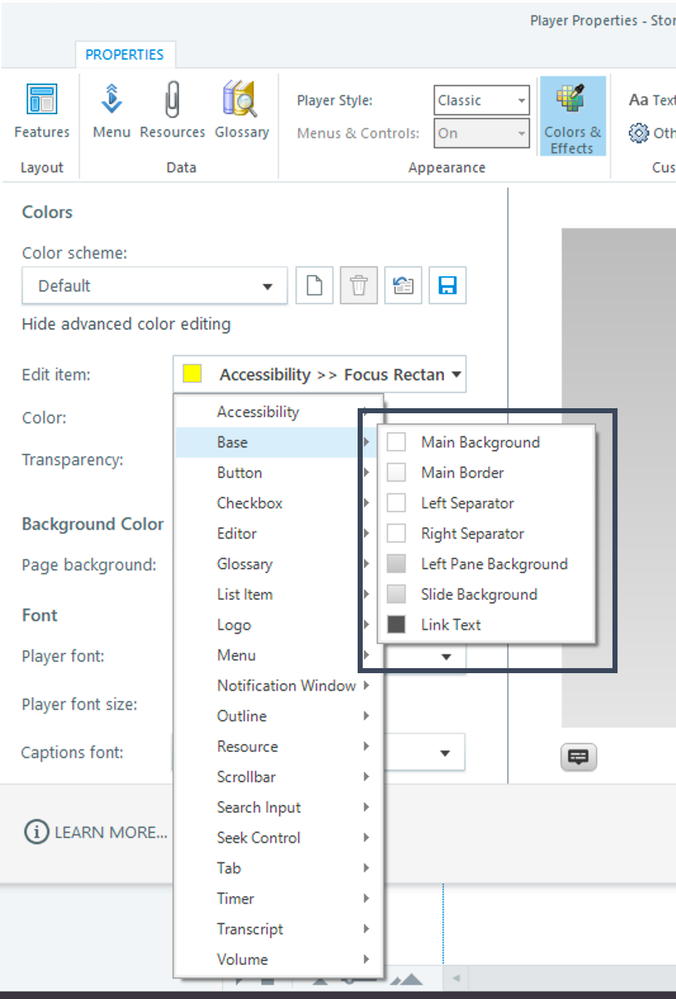Viewport: 676px width, 999px height.
Task: Click the delete color scheme trash icon
Action: click(x=359, y=285)
